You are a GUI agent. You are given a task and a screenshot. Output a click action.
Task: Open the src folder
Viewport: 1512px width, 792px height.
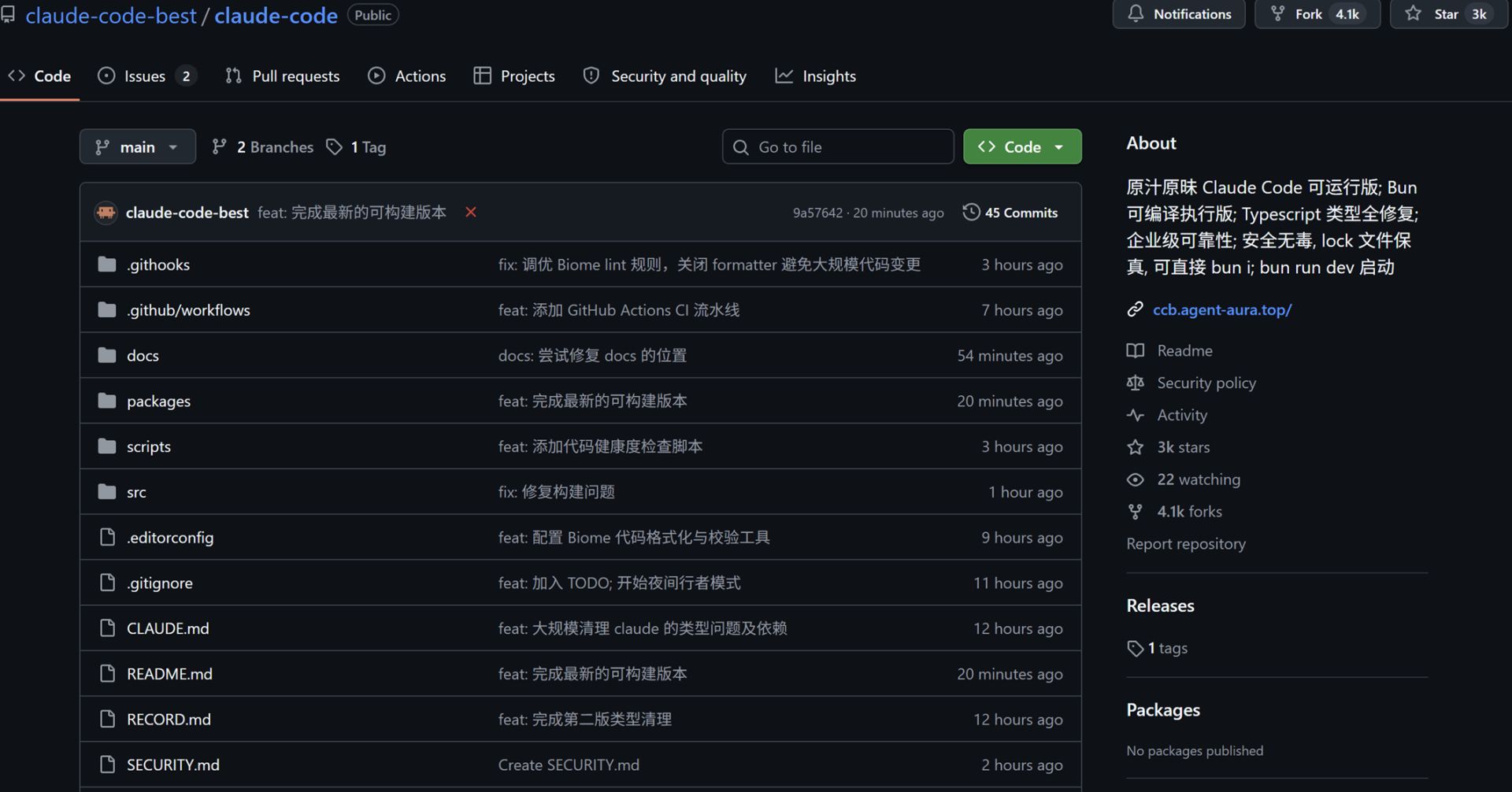click(x=136, y=492)
